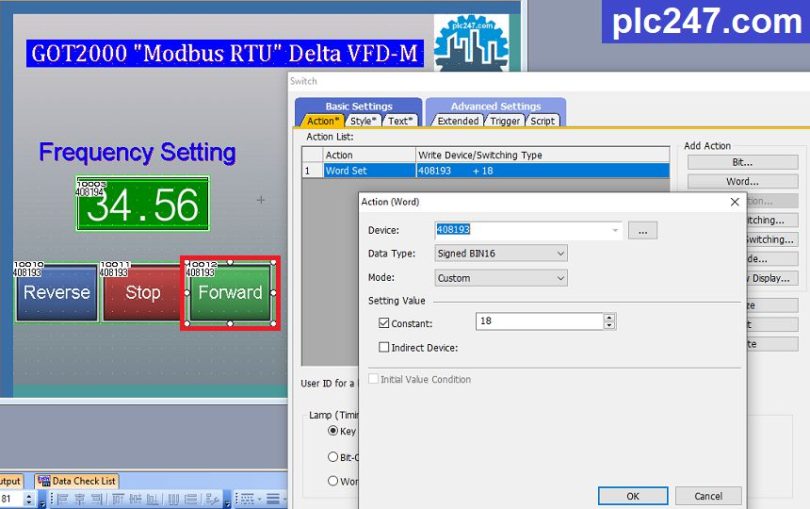
Task: Click the align vertical middle toolbar icon
Action: pyautogui.click(x=135, y=499)
